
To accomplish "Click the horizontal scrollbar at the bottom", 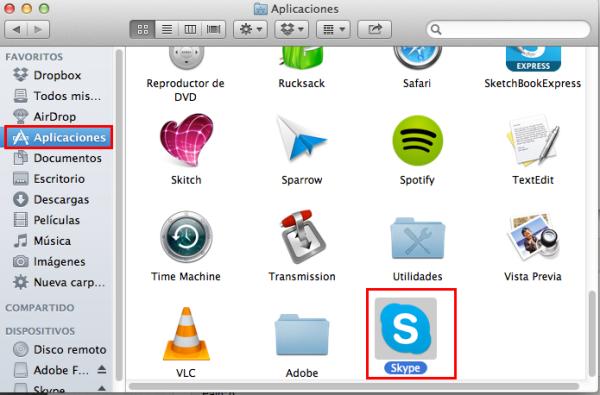I will (x=354, y=385).
